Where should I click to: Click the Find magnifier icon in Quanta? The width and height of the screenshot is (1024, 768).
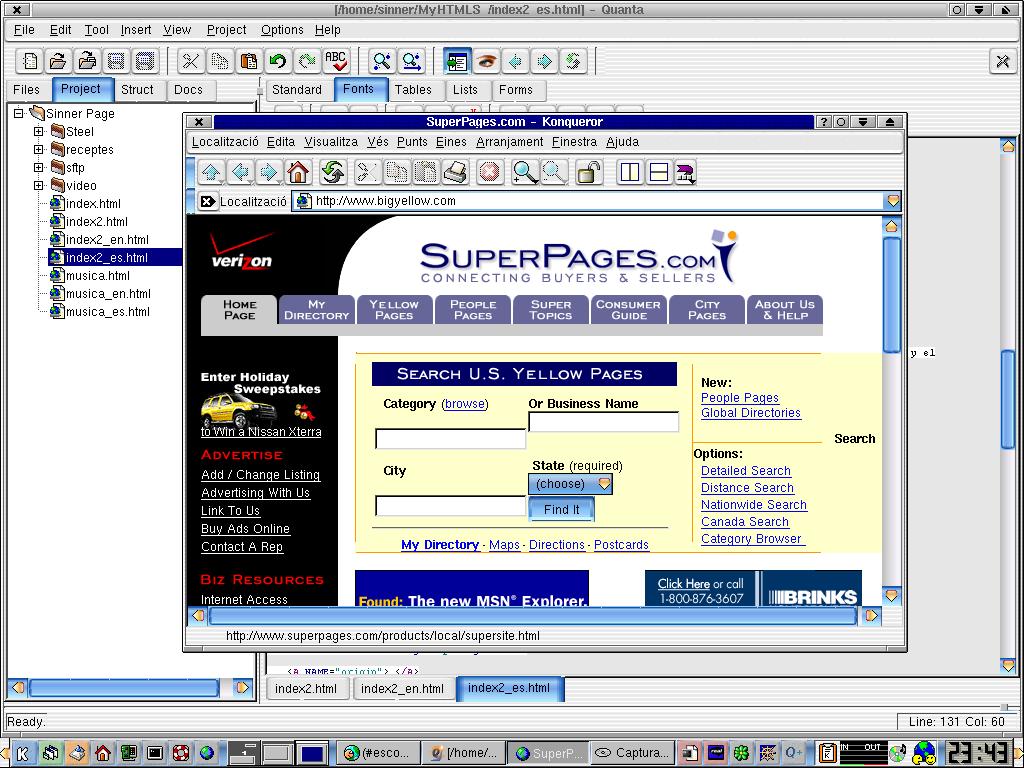click(x=381, y=61)
